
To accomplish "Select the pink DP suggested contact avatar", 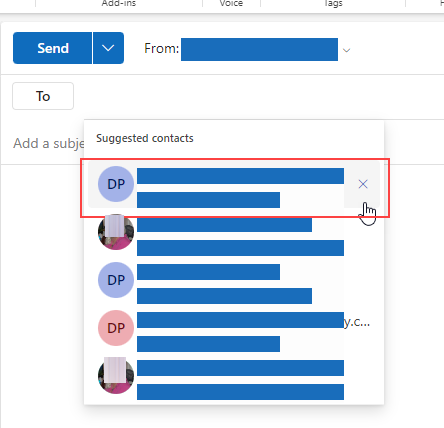I will tap(116, 328).
